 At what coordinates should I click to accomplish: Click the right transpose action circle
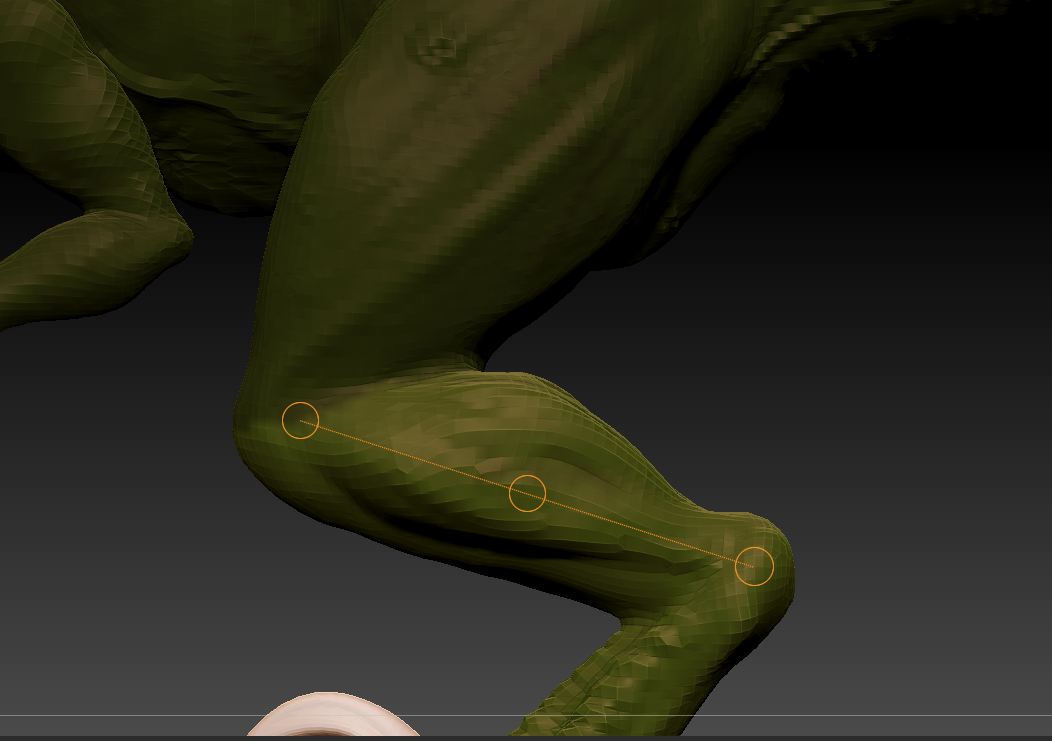click(x=754, y=566)
